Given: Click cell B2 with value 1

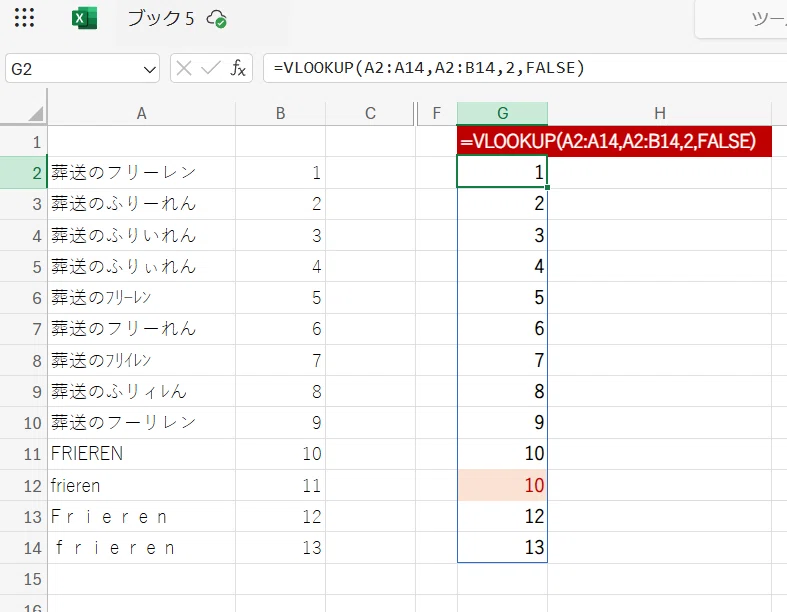Looking at the screenshot, I should (281, 173).
